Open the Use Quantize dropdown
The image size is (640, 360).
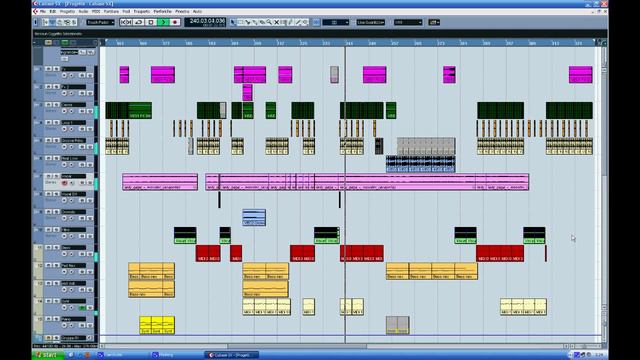point(371,22)
